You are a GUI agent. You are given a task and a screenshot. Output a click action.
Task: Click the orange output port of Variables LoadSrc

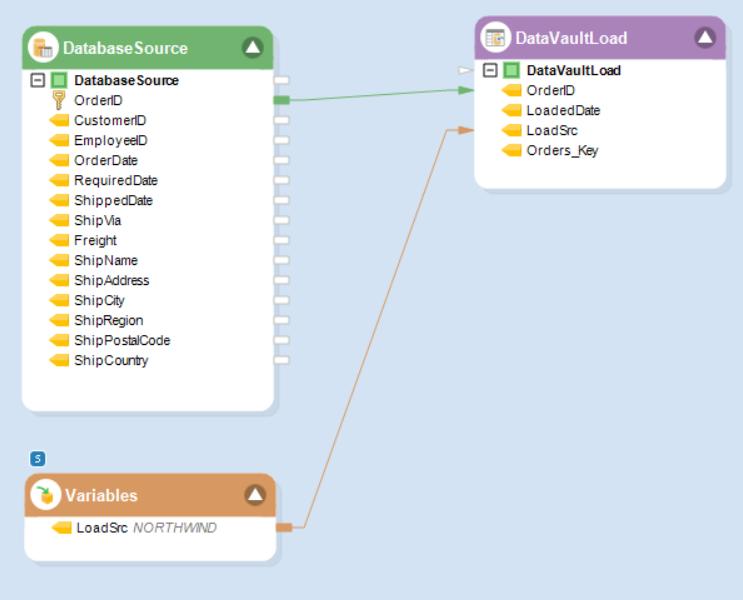[x=284, y=527]
